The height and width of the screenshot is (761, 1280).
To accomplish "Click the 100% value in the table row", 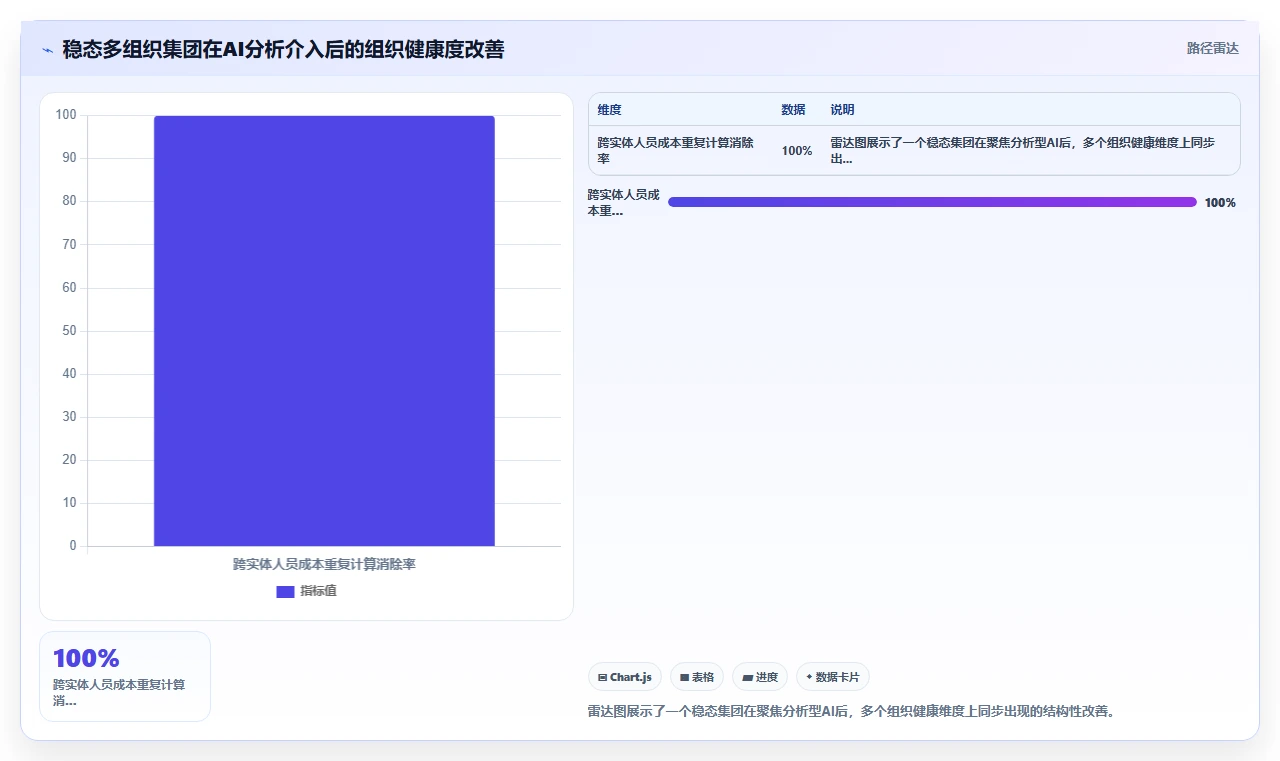I will click(x=797, y=151).
